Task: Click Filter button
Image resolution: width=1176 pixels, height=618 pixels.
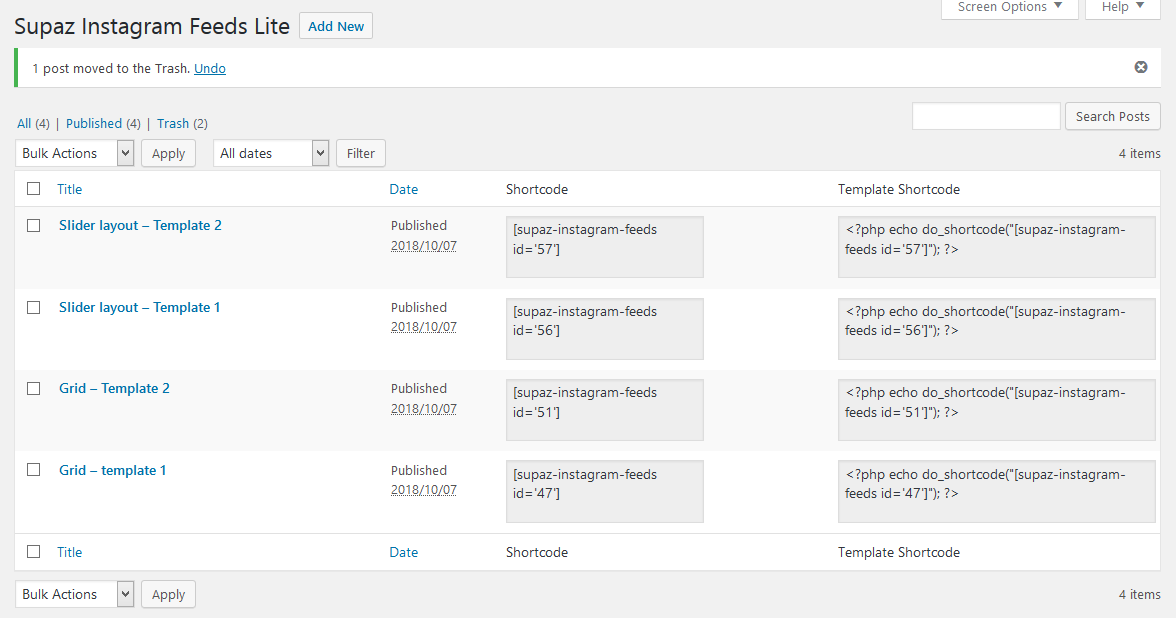Action: click(361, 153)
